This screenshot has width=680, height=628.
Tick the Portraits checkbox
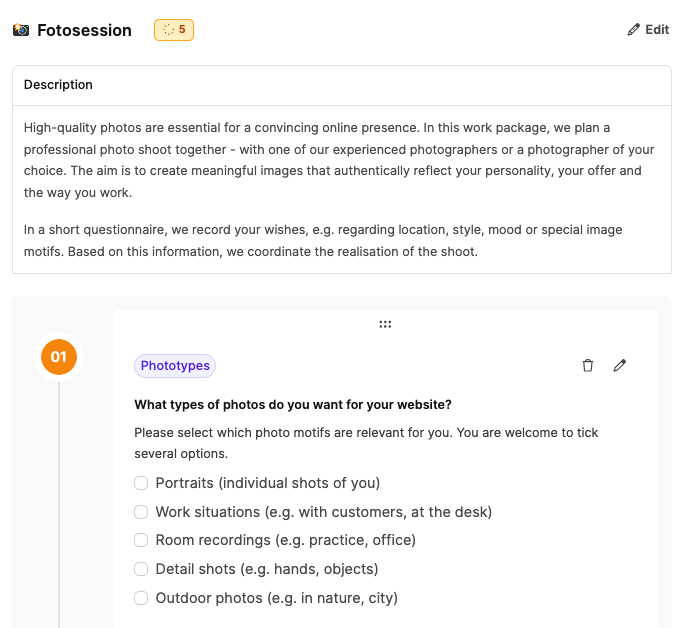coord(142,483)
